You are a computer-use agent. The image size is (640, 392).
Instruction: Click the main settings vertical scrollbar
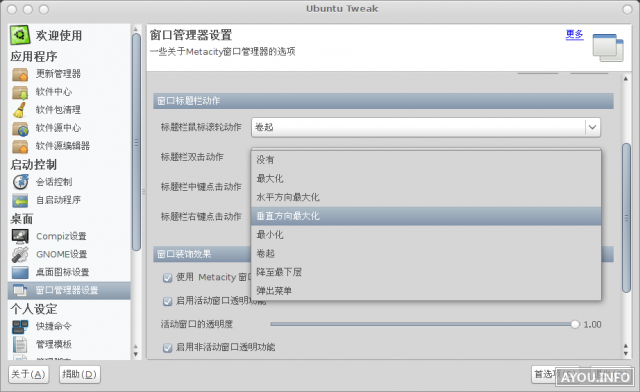[x=626, y=218]
